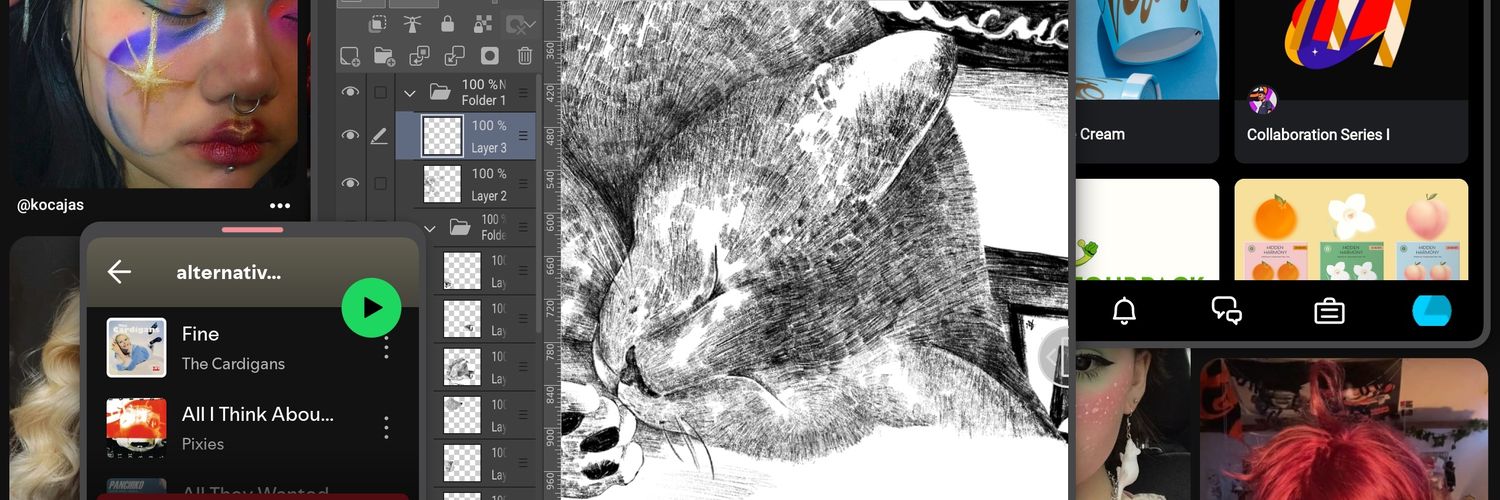Create a new layer folder
1500x500 pixels.
[x=384, y=56]
